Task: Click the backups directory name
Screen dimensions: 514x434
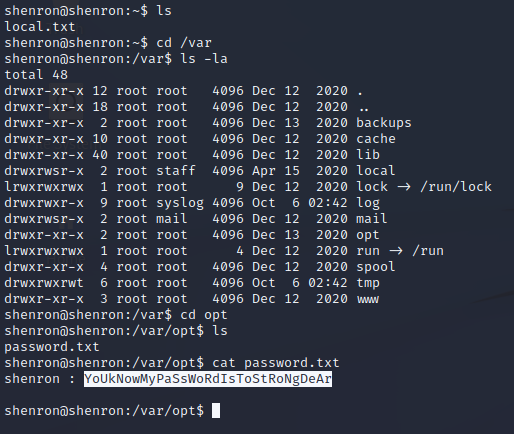Action: coord(384,123)
